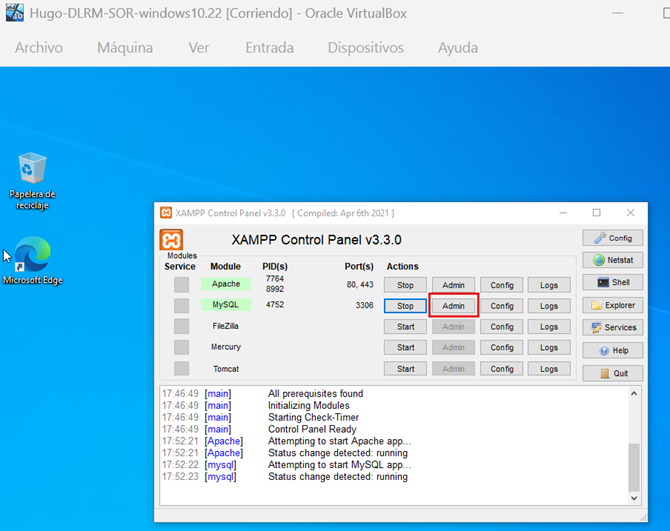The width and height of the screenshot is (670, 531).
Task: Open Explorer from the right sidebar
Action: [x=612, y=305]
